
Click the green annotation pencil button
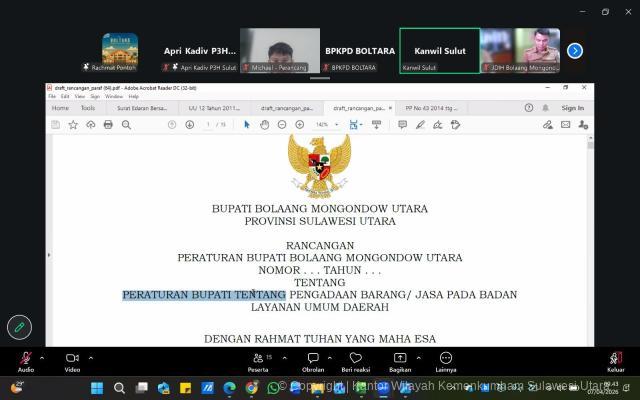pos(19,327)
